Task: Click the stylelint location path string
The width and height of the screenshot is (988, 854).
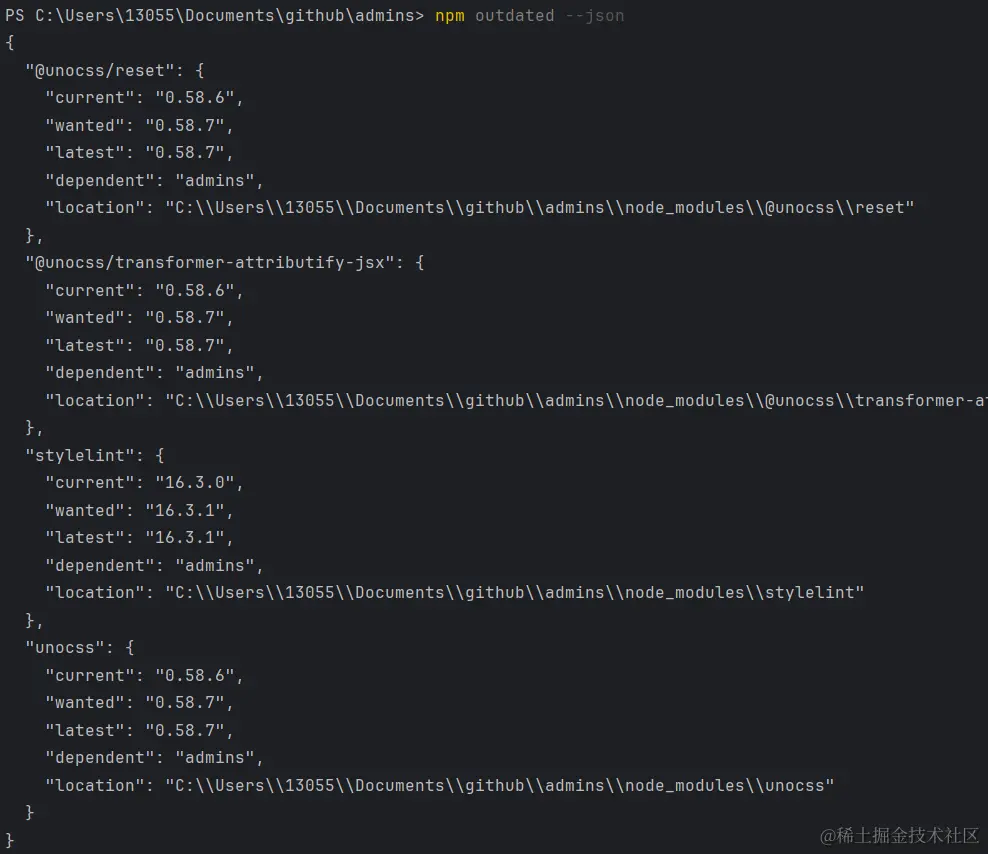Action: point(515,592)
